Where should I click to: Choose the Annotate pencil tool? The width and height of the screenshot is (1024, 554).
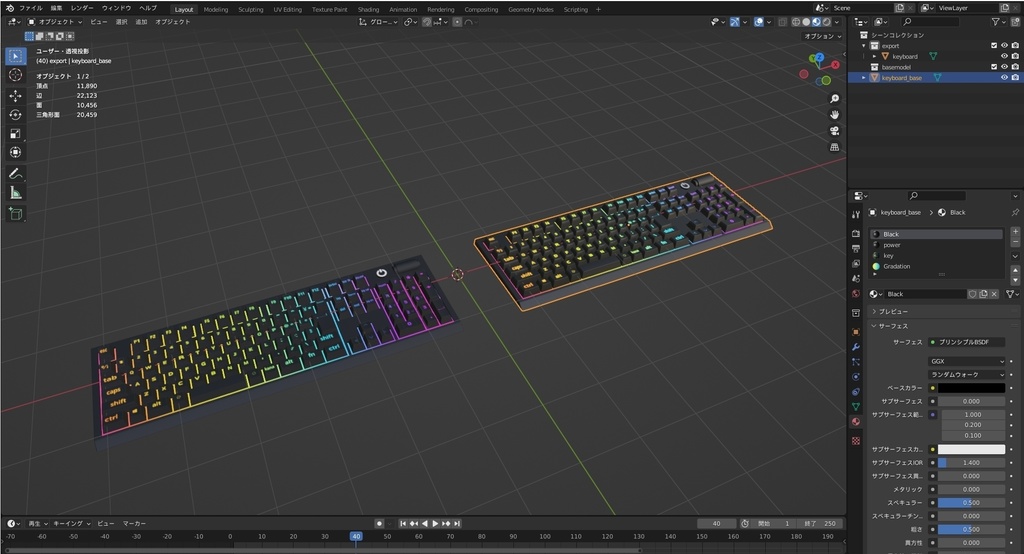point(16,174)
